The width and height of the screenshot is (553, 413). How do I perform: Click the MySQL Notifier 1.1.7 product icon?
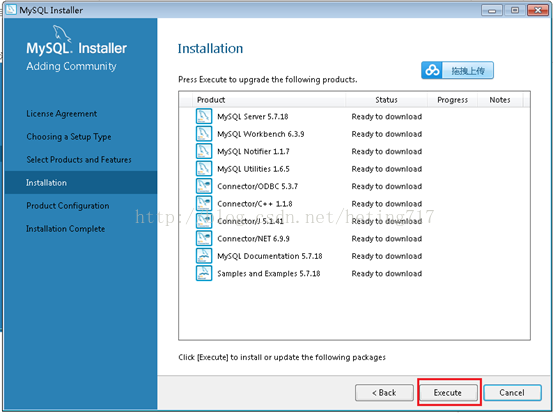[204, 151]
